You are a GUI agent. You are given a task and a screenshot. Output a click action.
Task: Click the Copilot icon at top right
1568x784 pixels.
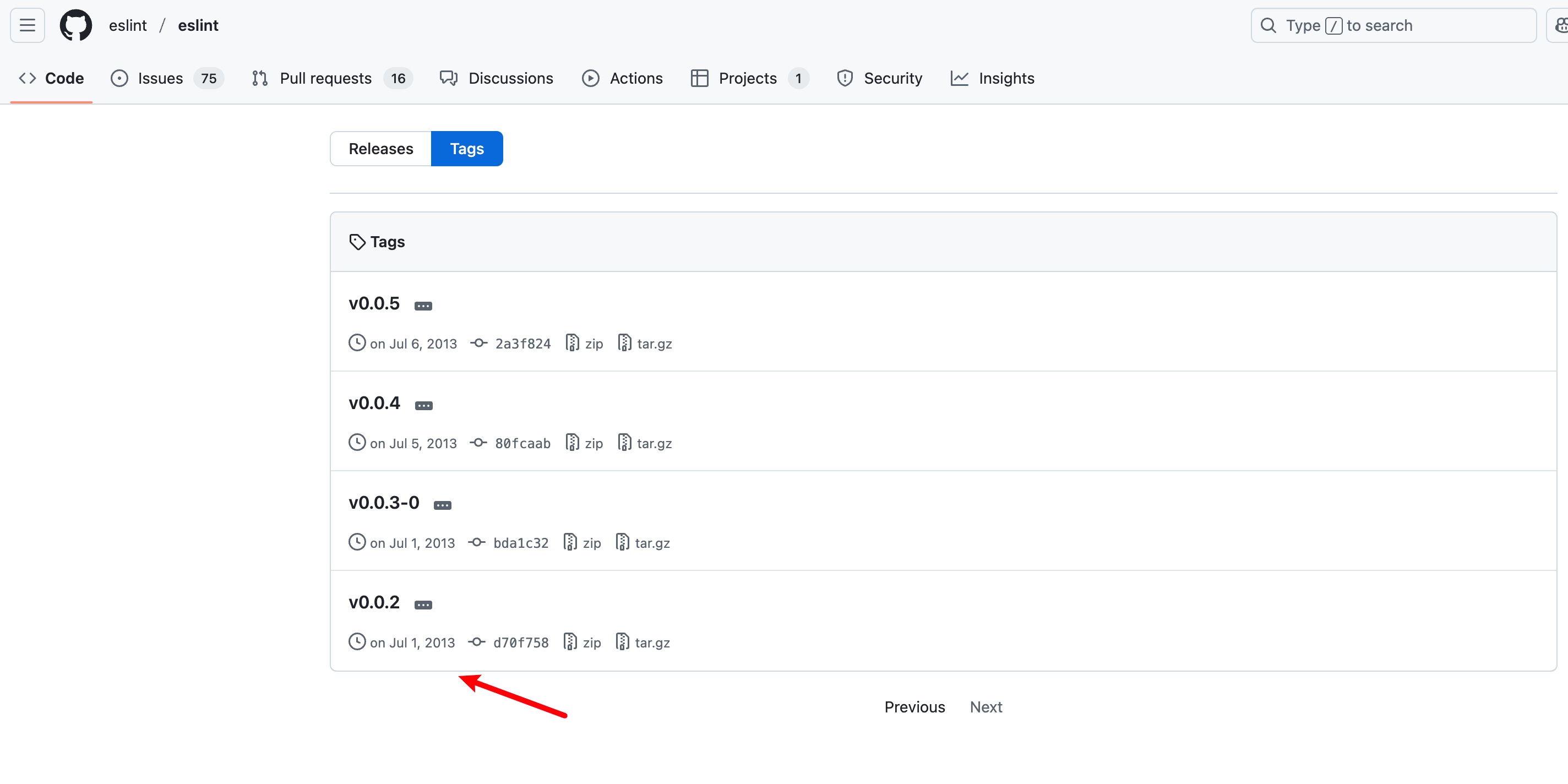click(1560, 25)
